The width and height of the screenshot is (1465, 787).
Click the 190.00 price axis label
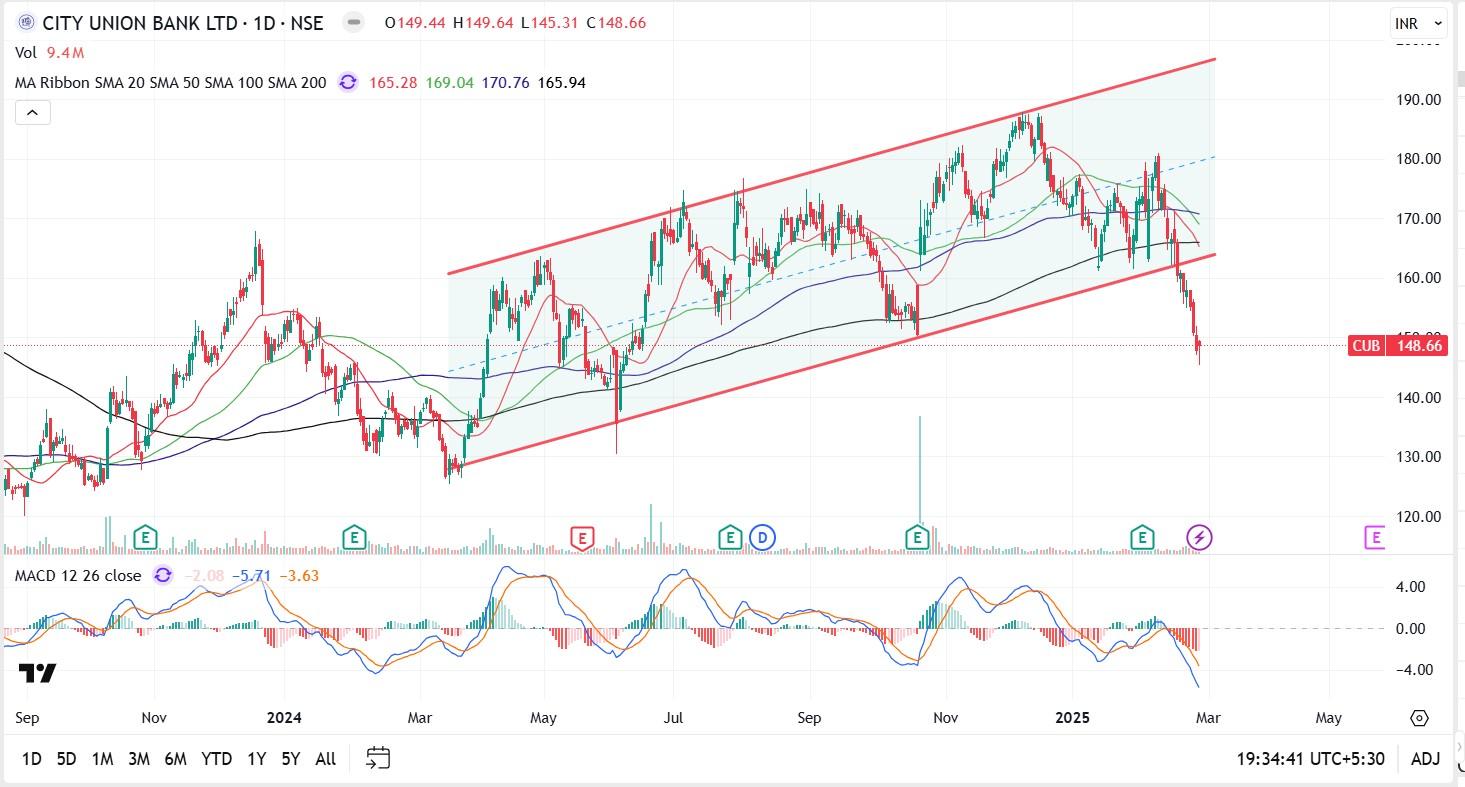pyautogui.click(x=1419, y=99)
